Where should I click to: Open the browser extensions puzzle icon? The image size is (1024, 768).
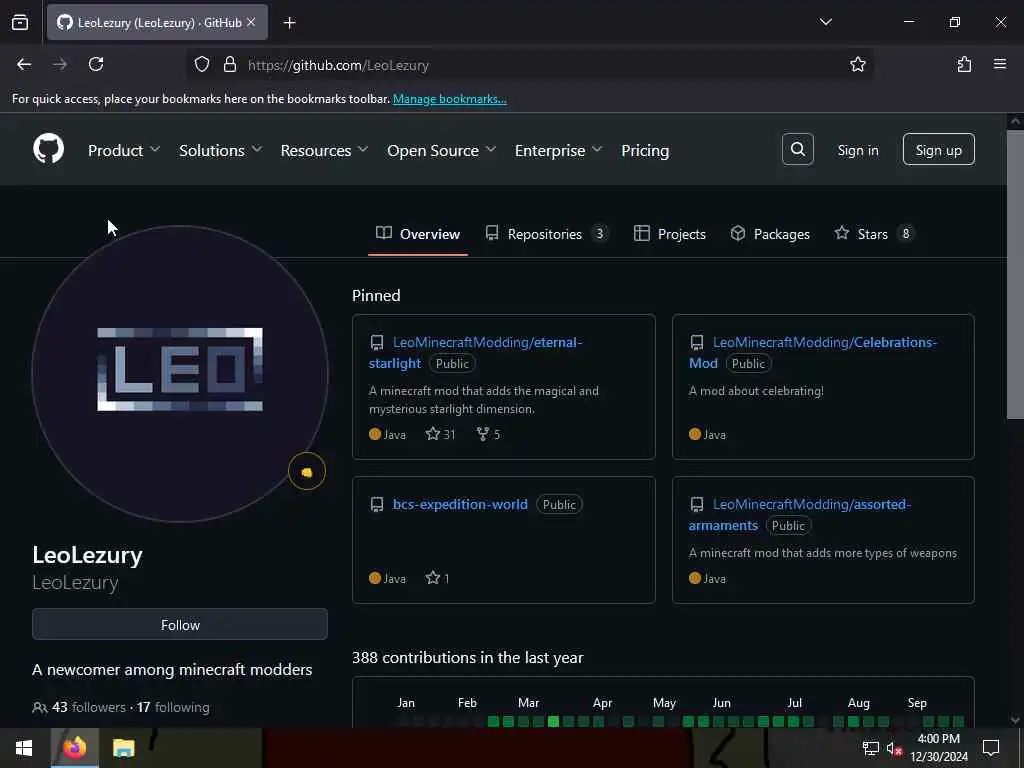[x=964, y=64]
